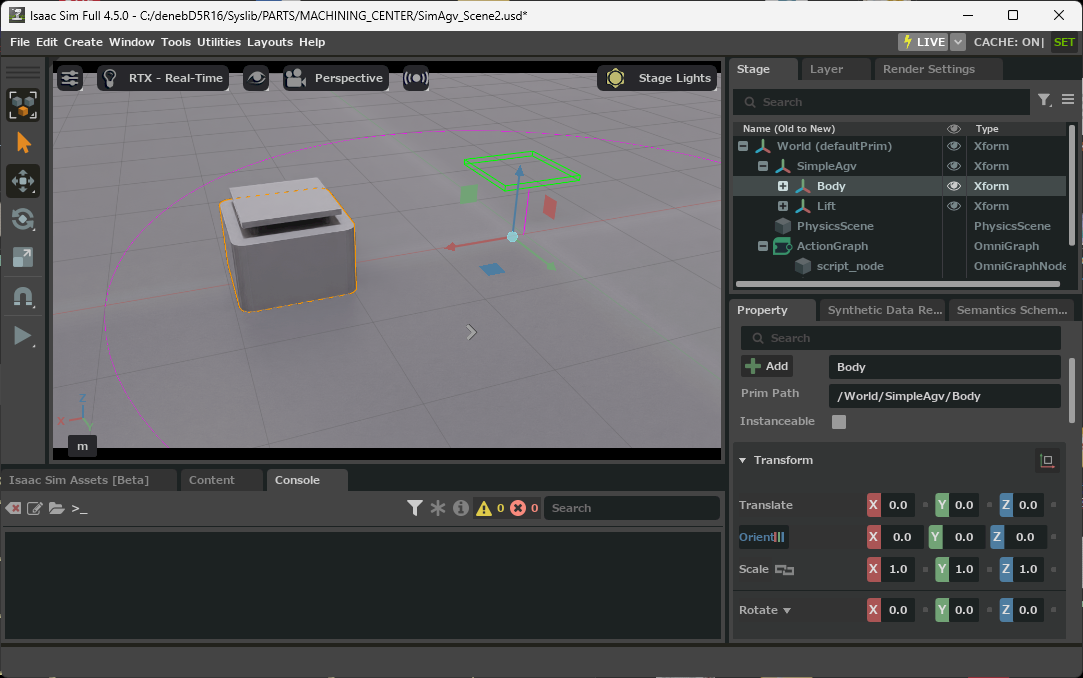The image size is (1083, 678).
Task: Collapse the ActionGraph node in Stage panel
Action: [762, 246]
